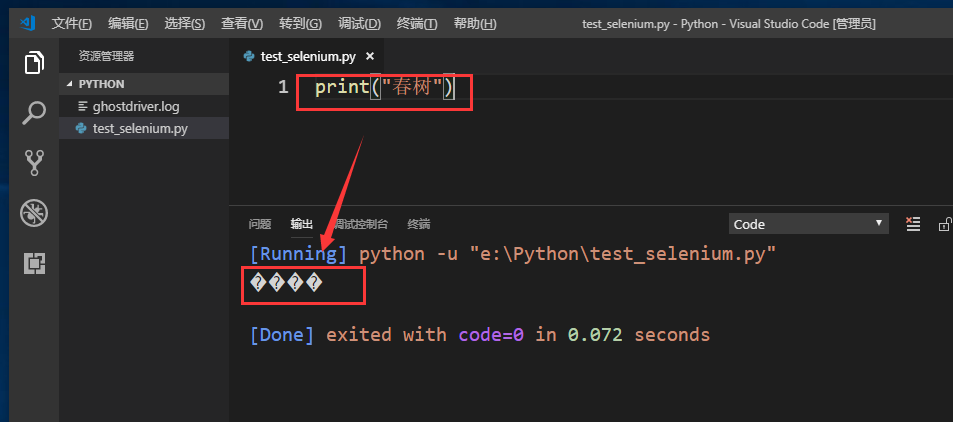Screen dimensions: 953x422
Task: Click the VS Code logo icon
Action: [x=27, y=23]
